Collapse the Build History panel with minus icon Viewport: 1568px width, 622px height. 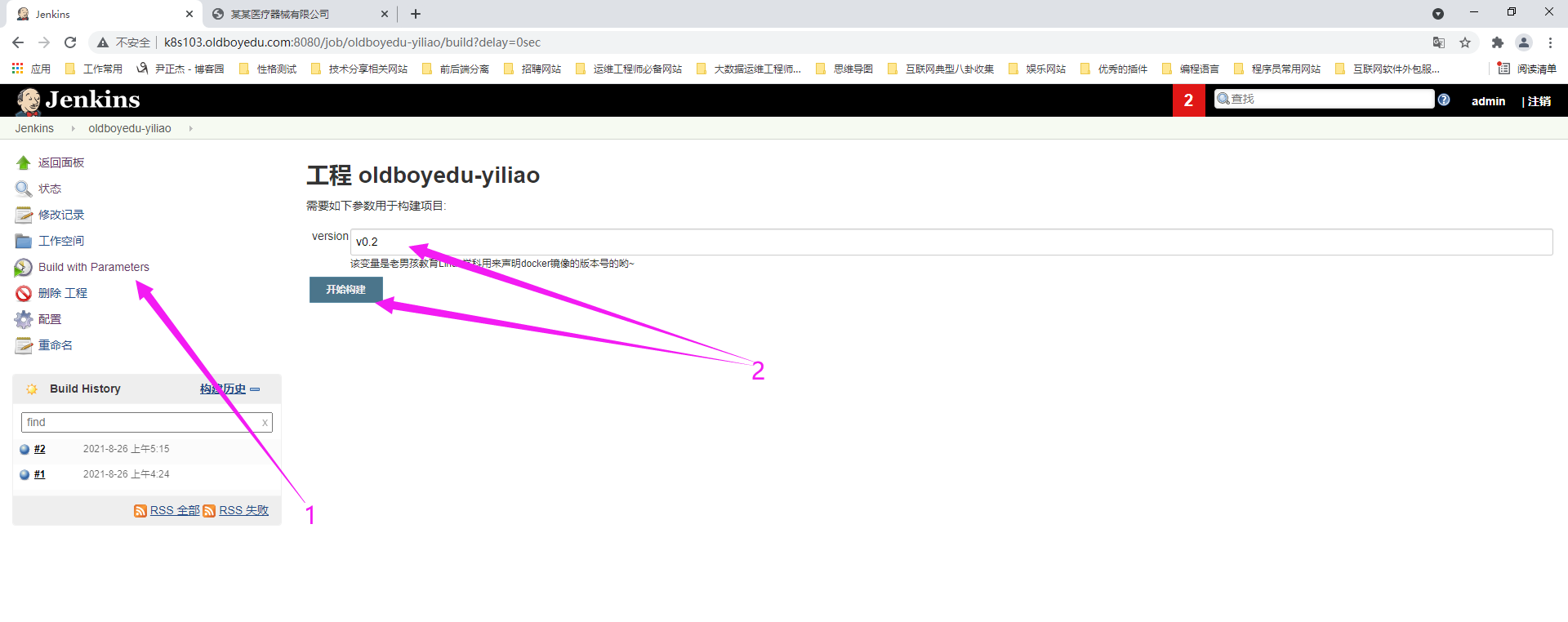tap(255, 389)
